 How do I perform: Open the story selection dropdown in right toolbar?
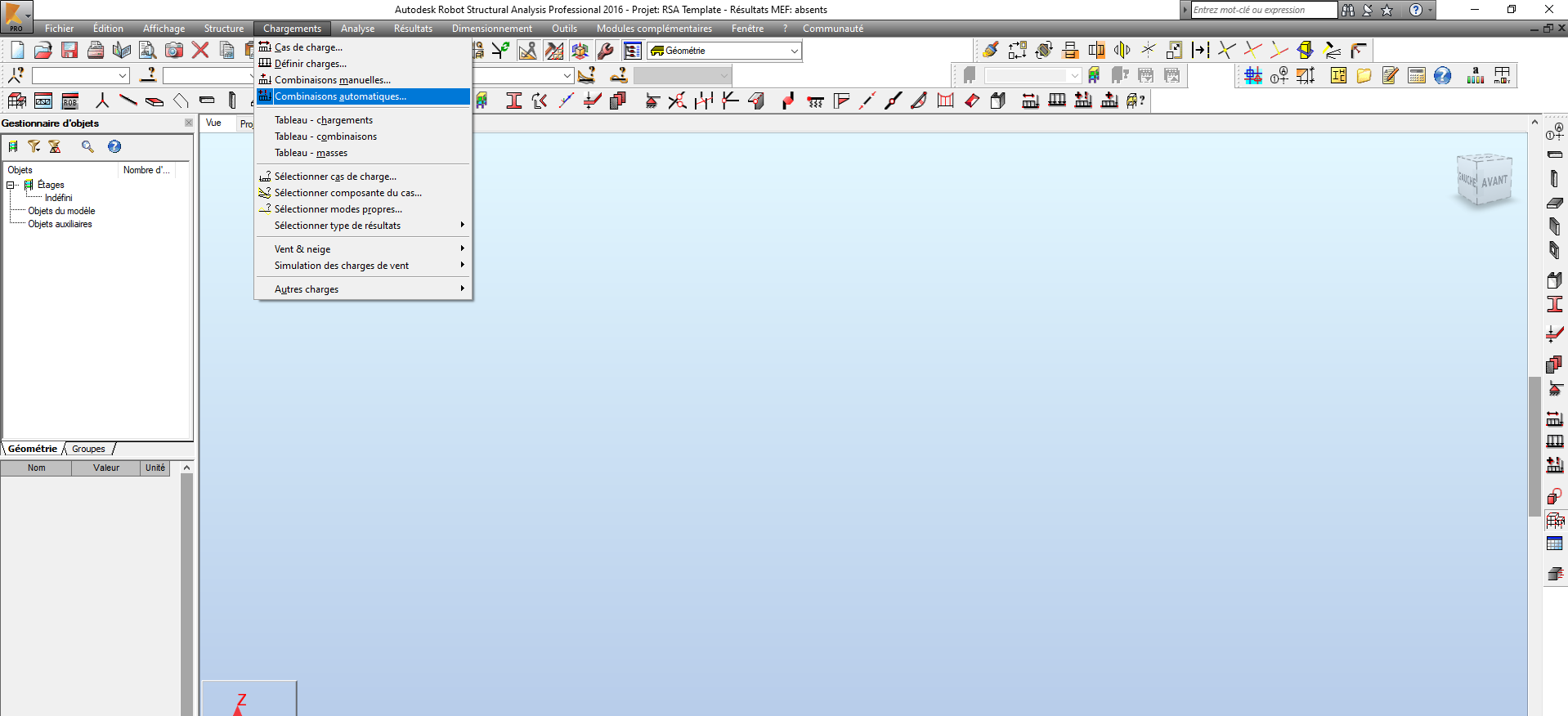coord(1074,76)
